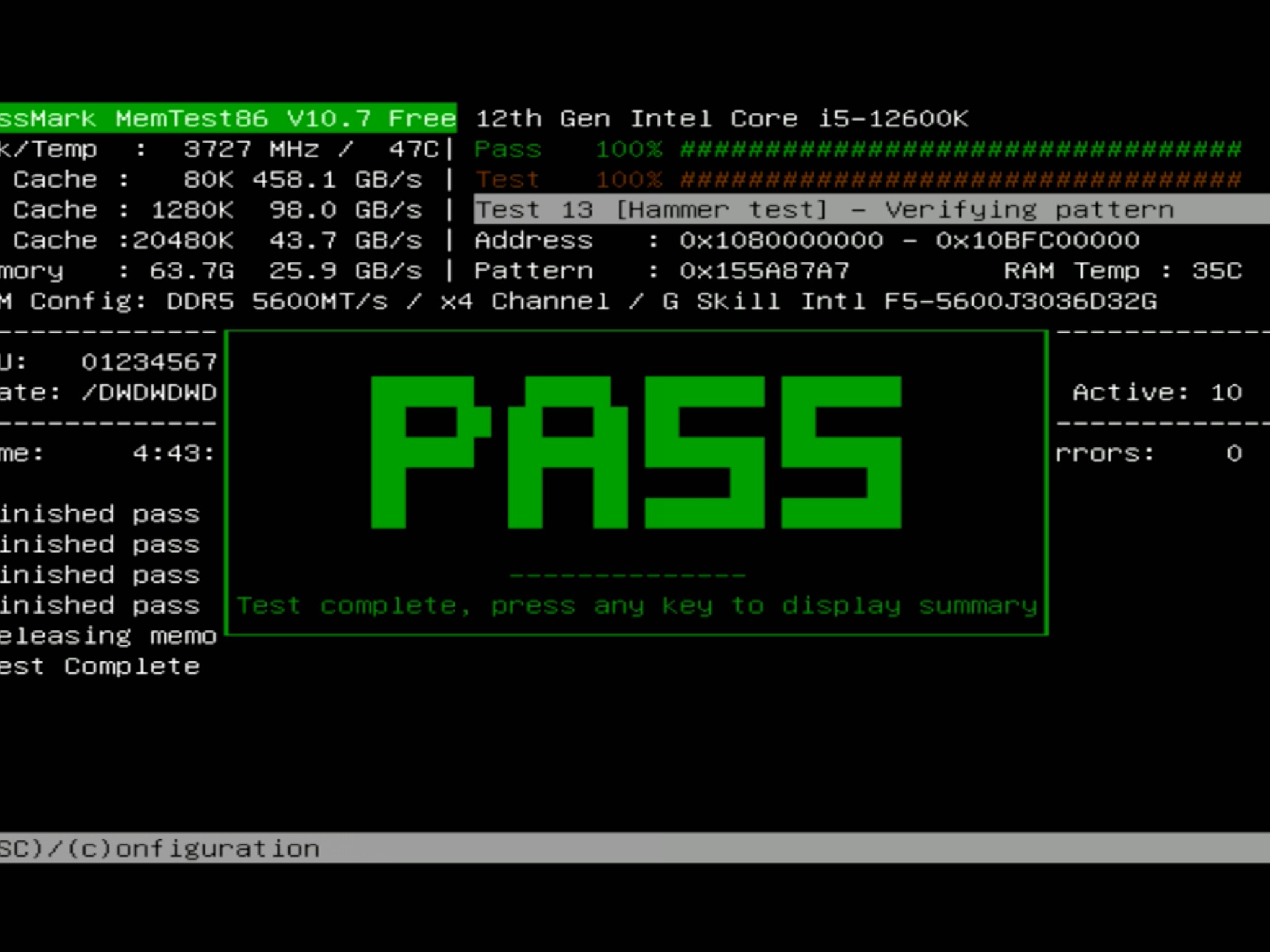The image size is (1270, 952).
Task: Click 'Test complete, press any key' message
Action: pyautogui.click(x=637, y=606)
